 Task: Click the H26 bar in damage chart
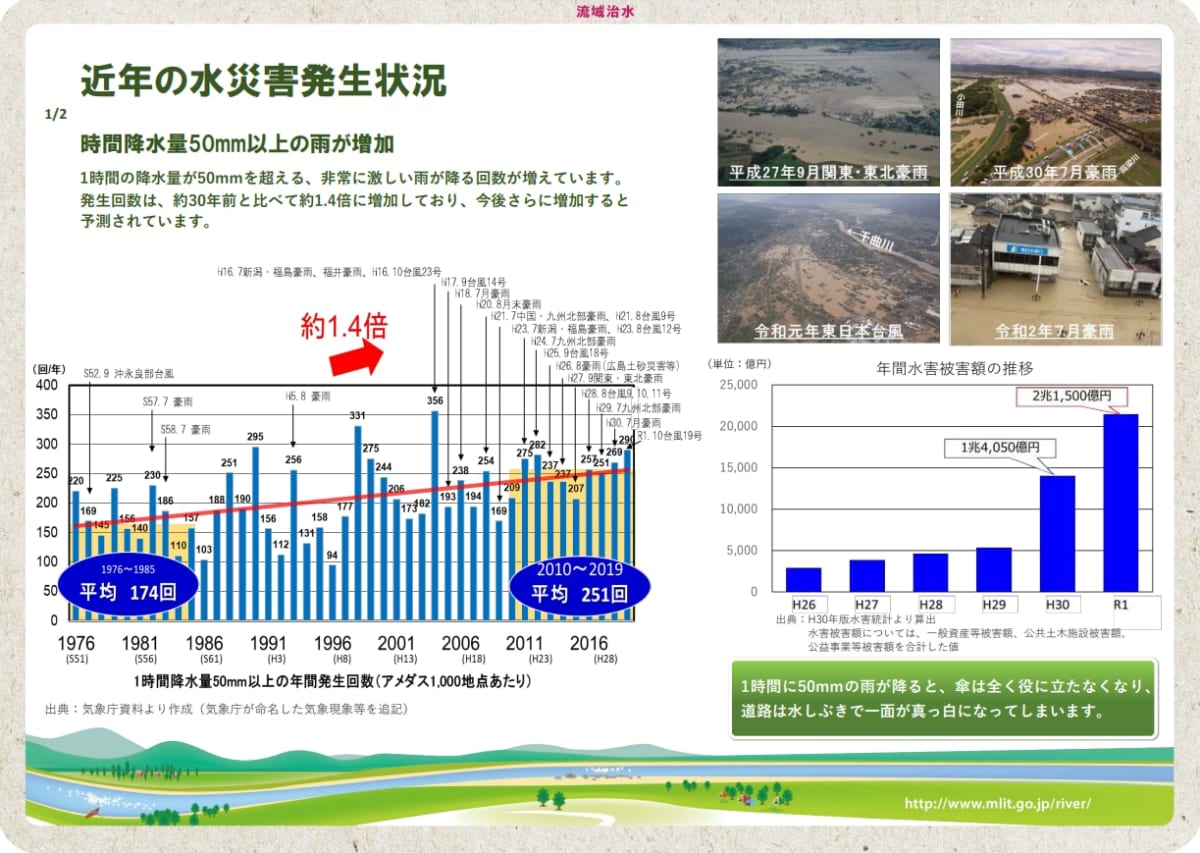[803, 579]
